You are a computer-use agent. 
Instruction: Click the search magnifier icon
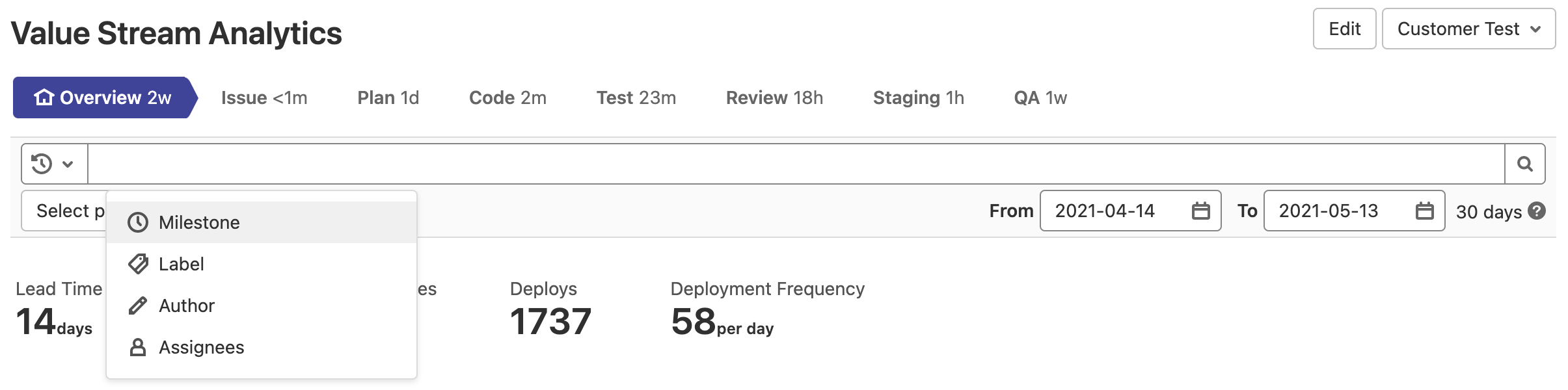(1526, 163)
